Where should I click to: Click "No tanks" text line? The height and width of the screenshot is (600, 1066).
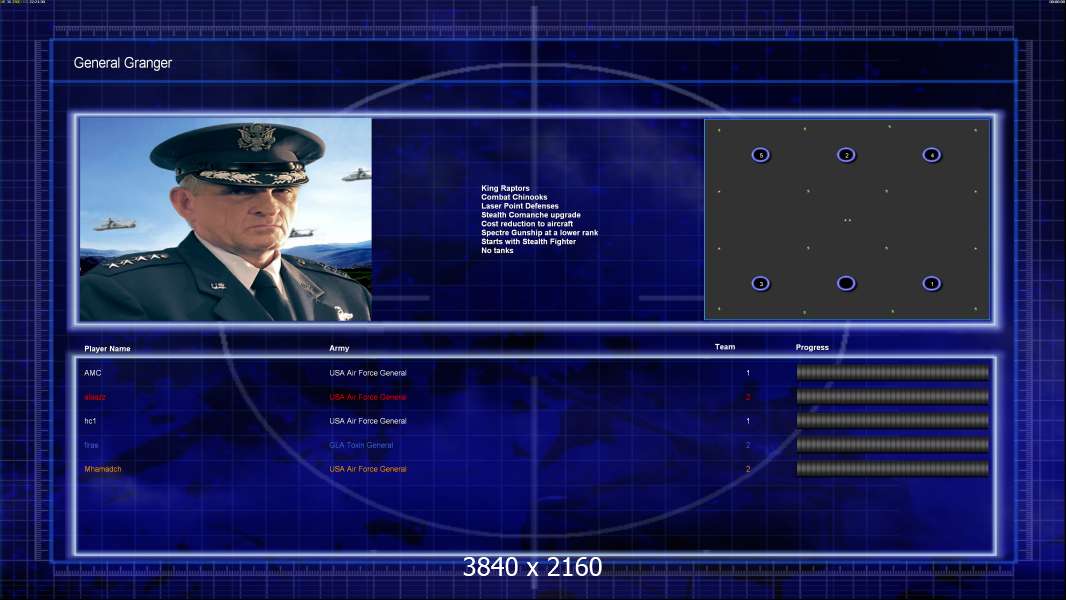[497, 251]
